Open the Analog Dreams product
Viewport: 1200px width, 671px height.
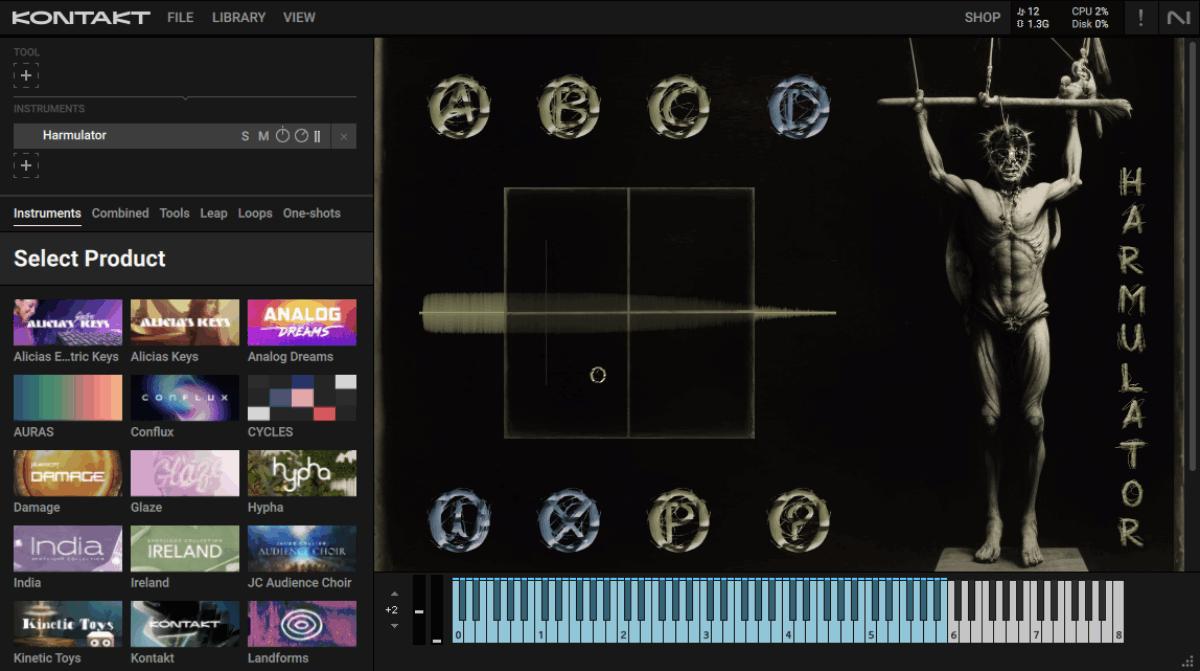302,322
